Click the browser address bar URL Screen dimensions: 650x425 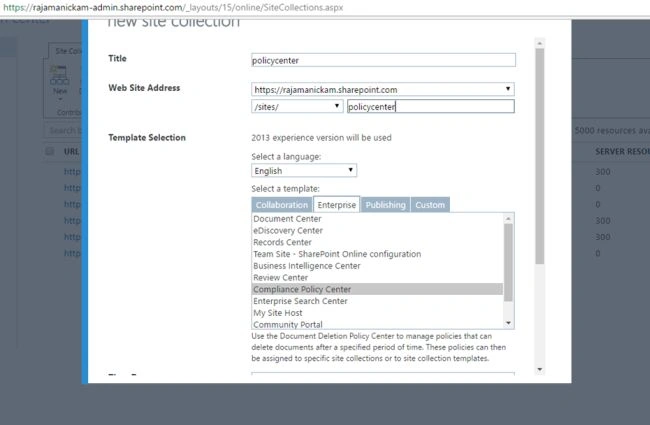pyautogui.click(x=173, y=7)
